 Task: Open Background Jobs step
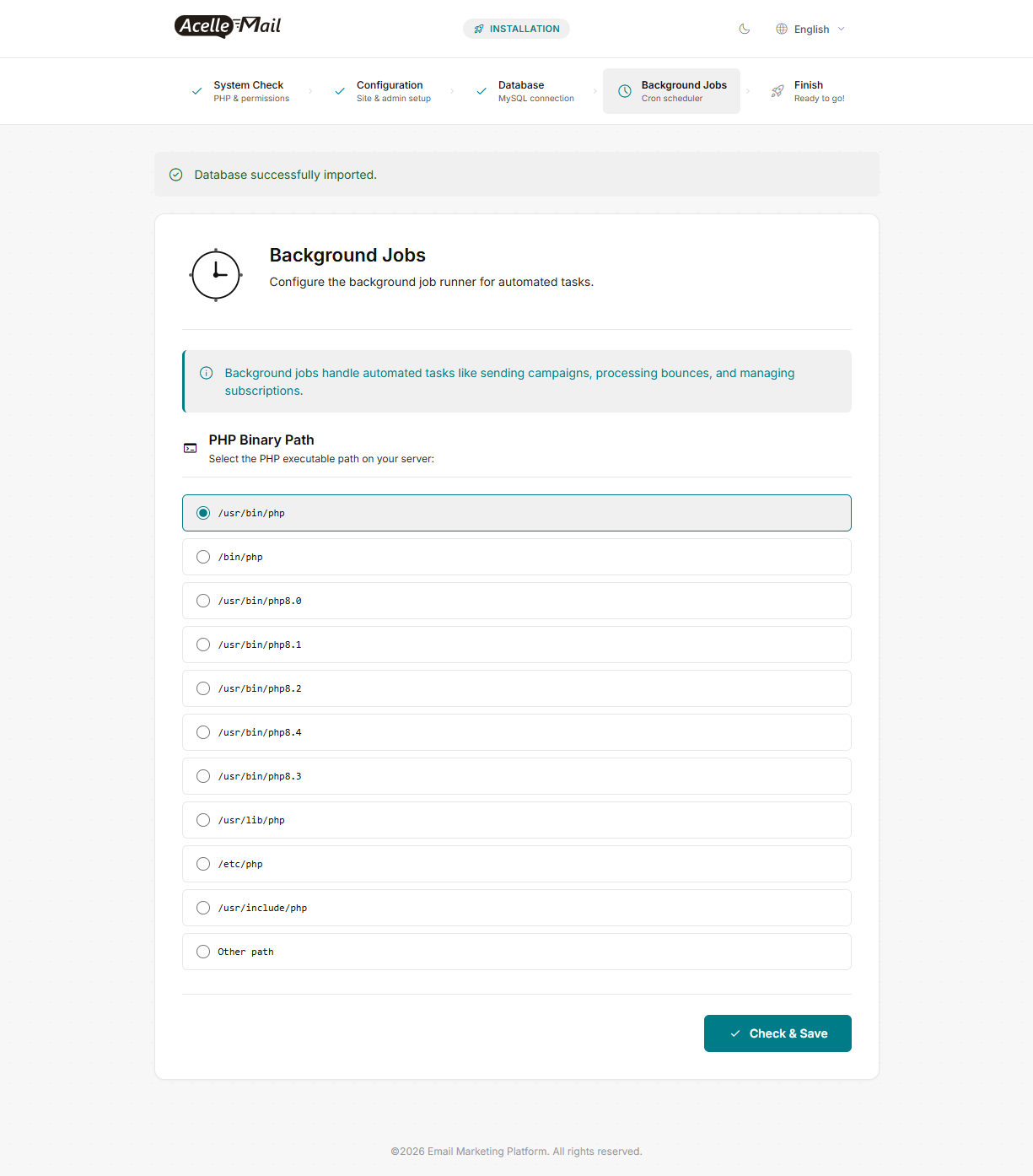coord(671,91)
